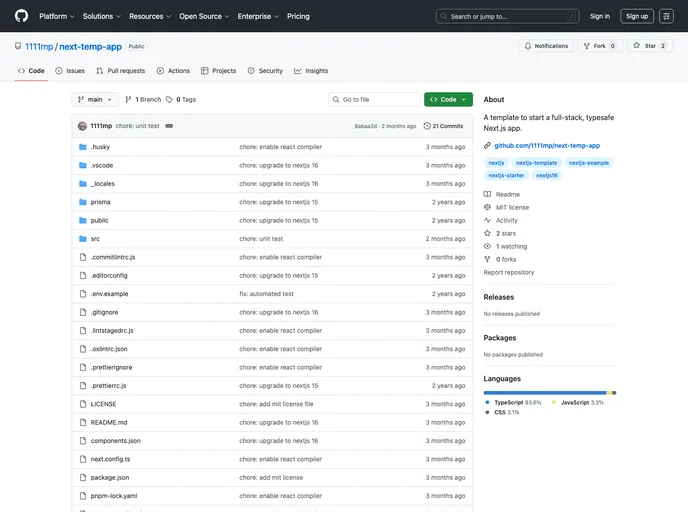Expand the Platform menu in header
The width and height of the screenshot is (688, 512).
tap(56, 16)
